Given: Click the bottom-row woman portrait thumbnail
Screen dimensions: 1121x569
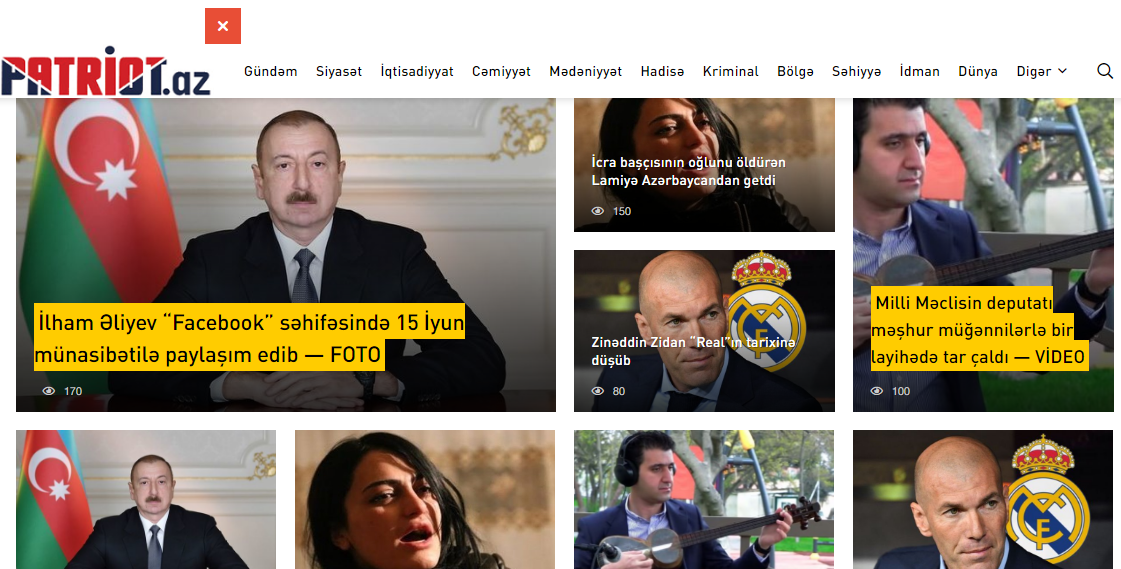Looking at the screenshot, I should pos(424,500).
